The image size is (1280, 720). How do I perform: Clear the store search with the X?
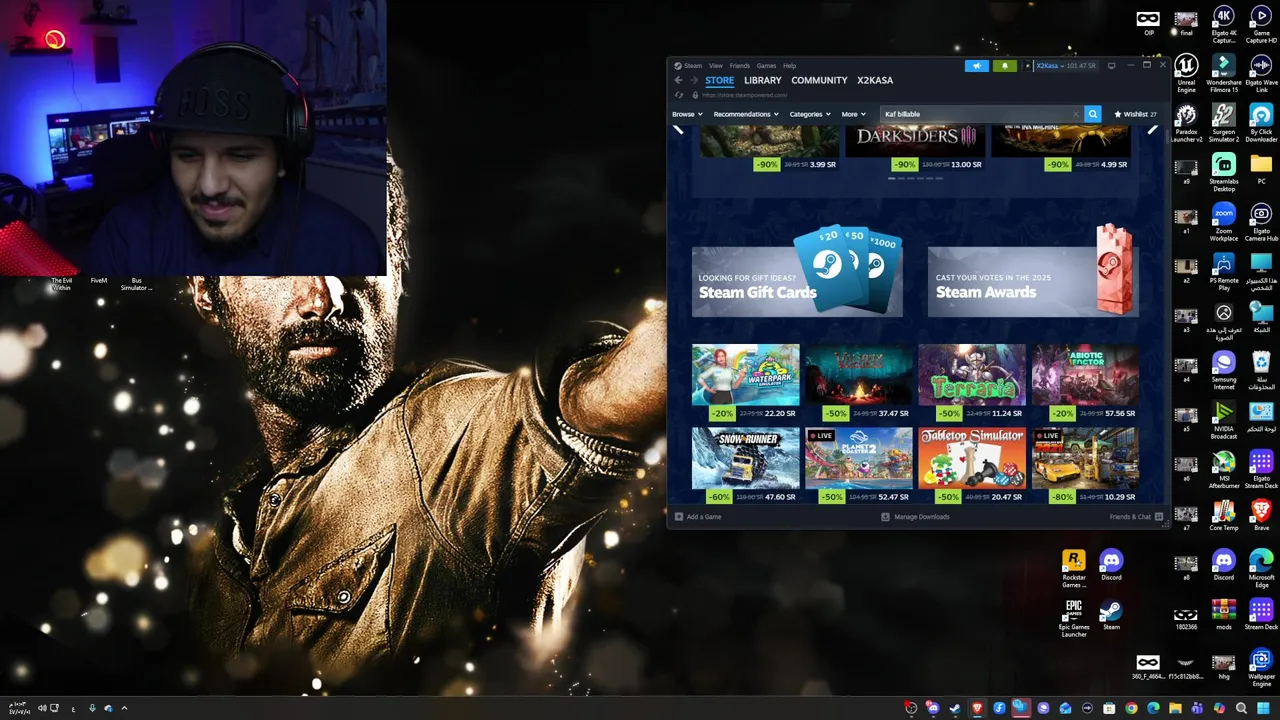pos(1076,114)
